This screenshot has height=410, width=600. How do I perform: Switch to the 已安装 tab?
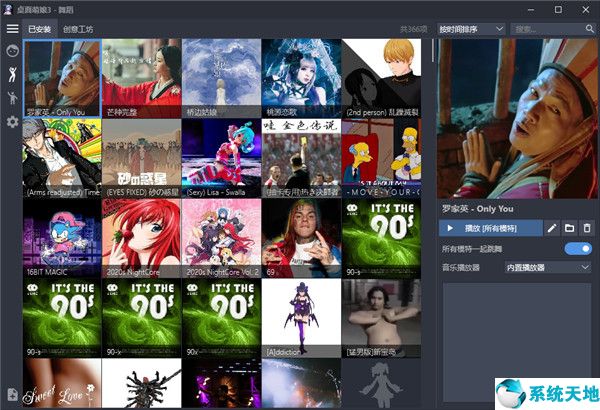click(39, 29)
